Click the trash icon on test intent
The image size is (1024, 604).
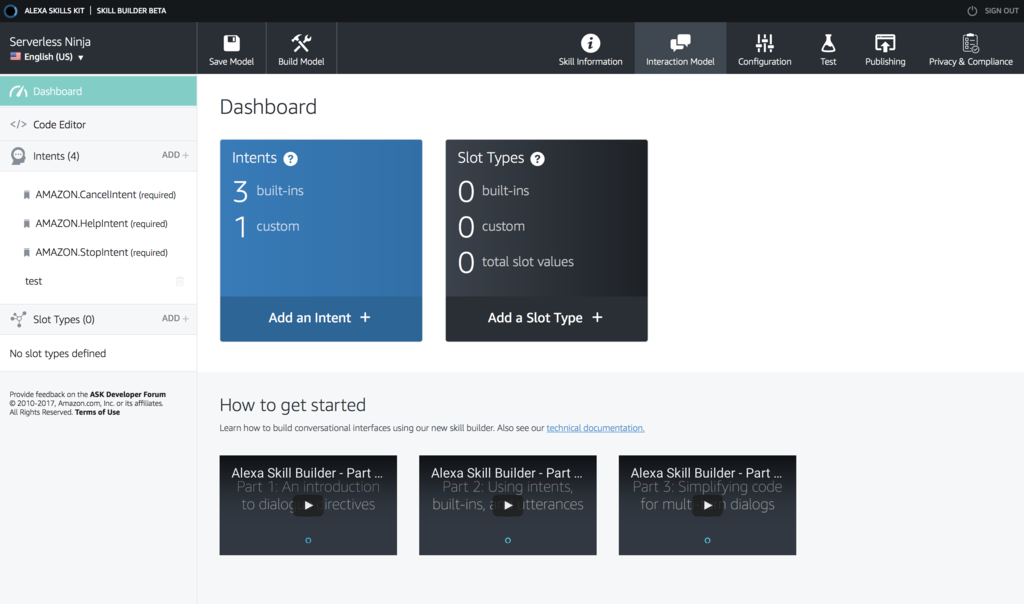(x=180, y=281)
